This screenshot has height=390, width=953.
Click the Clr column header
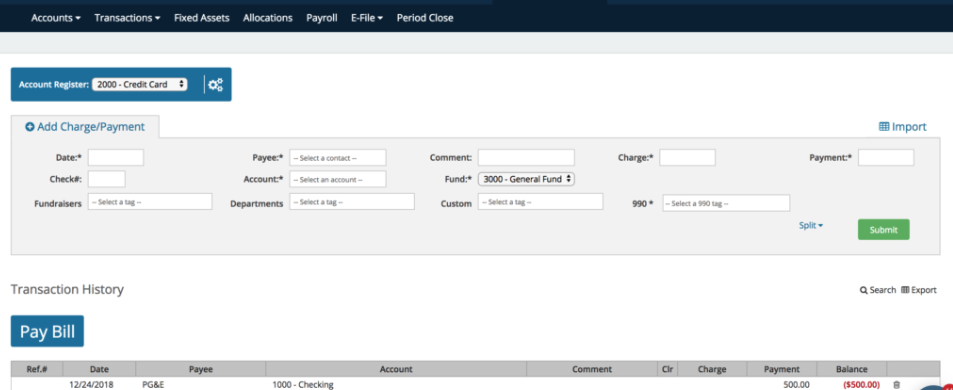667,369
